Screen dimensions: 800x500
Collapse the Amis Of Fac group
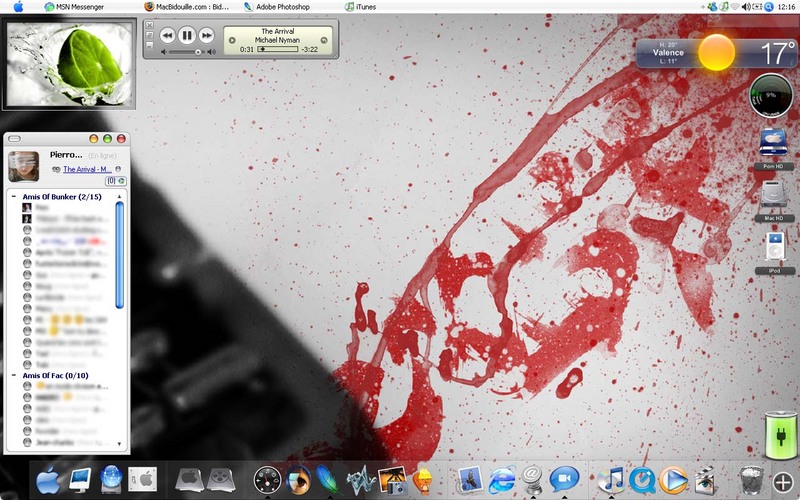coord(14,376)
